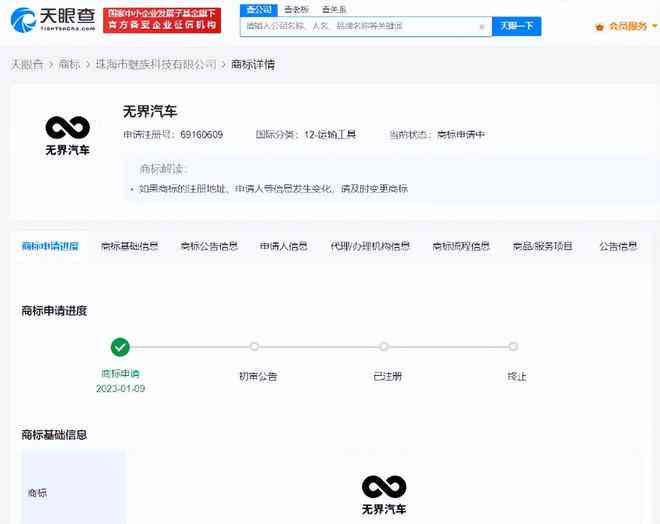Go to 天眼查 breadcrumb link
The image size is (660, 524).
click(x=27, y=64)
